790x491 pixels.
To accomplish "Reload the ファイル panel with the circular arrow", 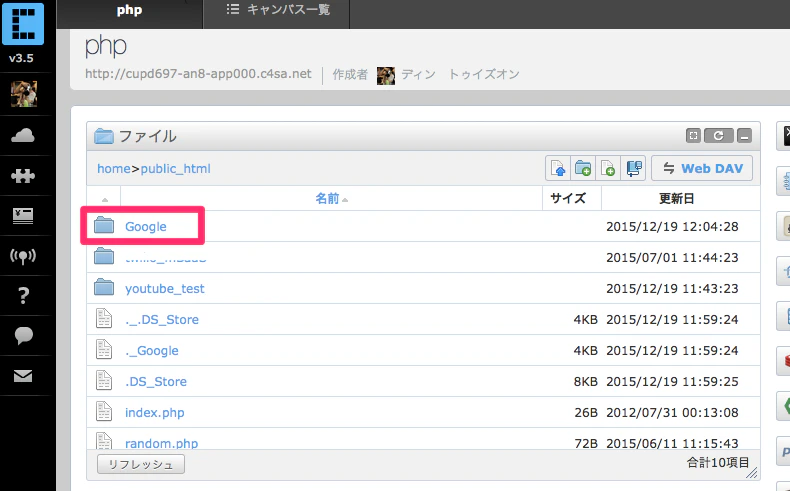I will click(718, 135).
